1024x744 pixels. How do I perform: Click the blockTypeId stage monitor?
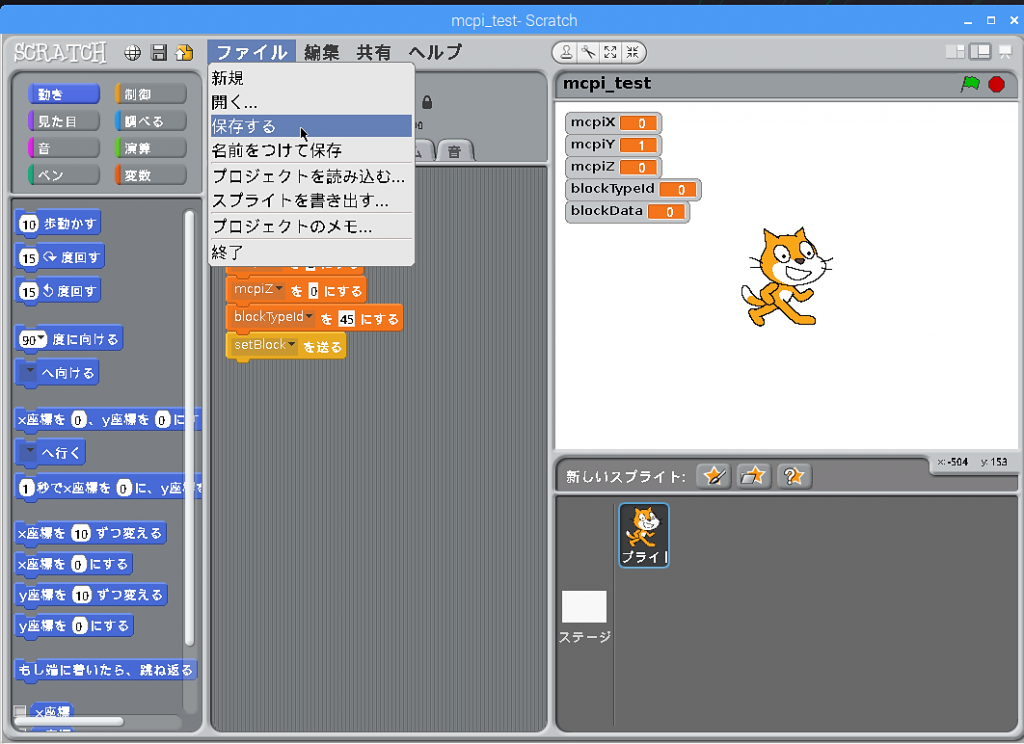(x=633, y=189)
